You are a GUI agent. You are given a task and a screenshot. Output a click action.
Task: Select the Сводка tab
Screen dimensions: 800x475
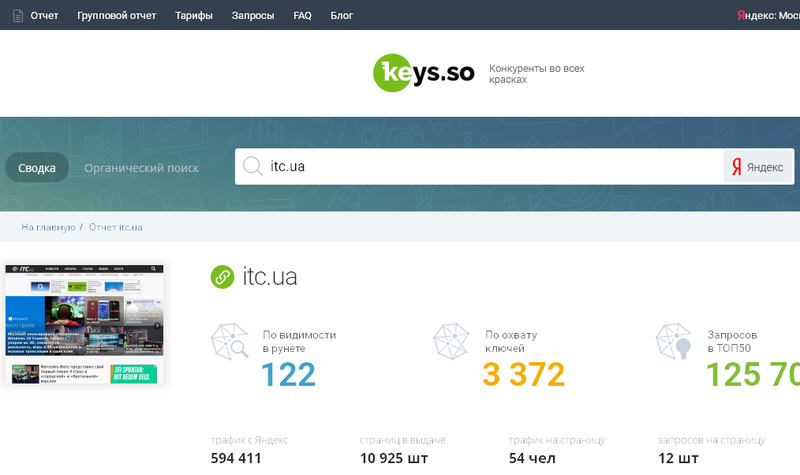click(37, 167)
